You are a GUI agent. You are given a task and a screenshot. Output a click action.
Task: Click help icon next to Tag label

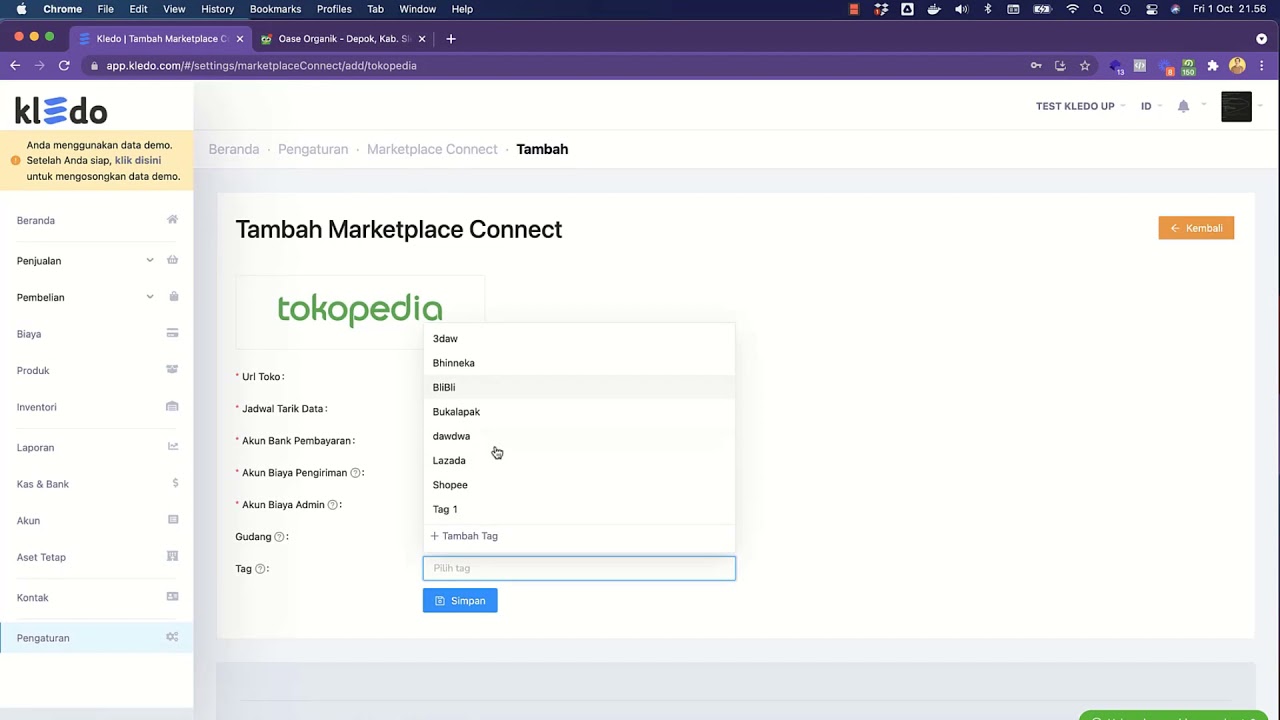(260, 569)
